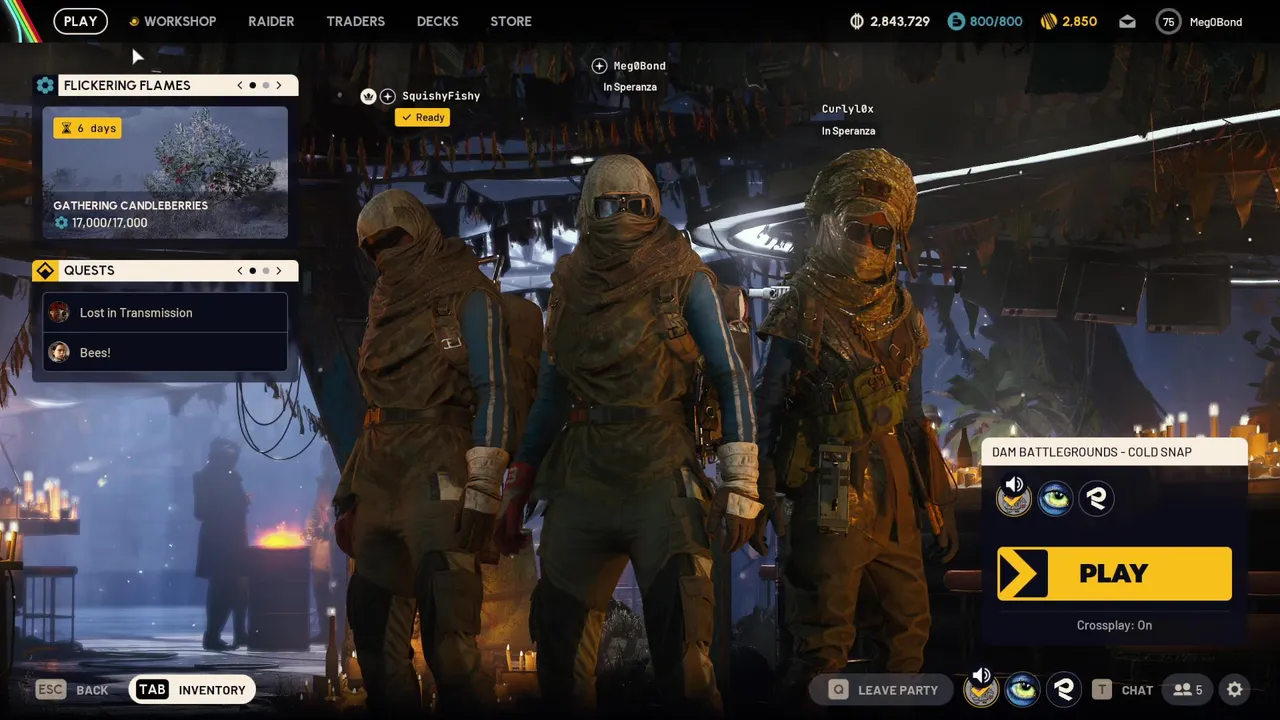The width and height of the screenshot is (1280, 720).
Task: Click the Lost in Transmission quest portrait
Action: tap(59, 313)
